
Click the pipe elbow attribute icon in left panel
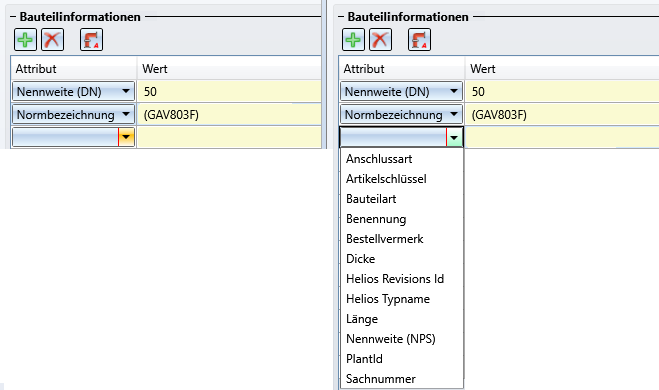(91, 40)
